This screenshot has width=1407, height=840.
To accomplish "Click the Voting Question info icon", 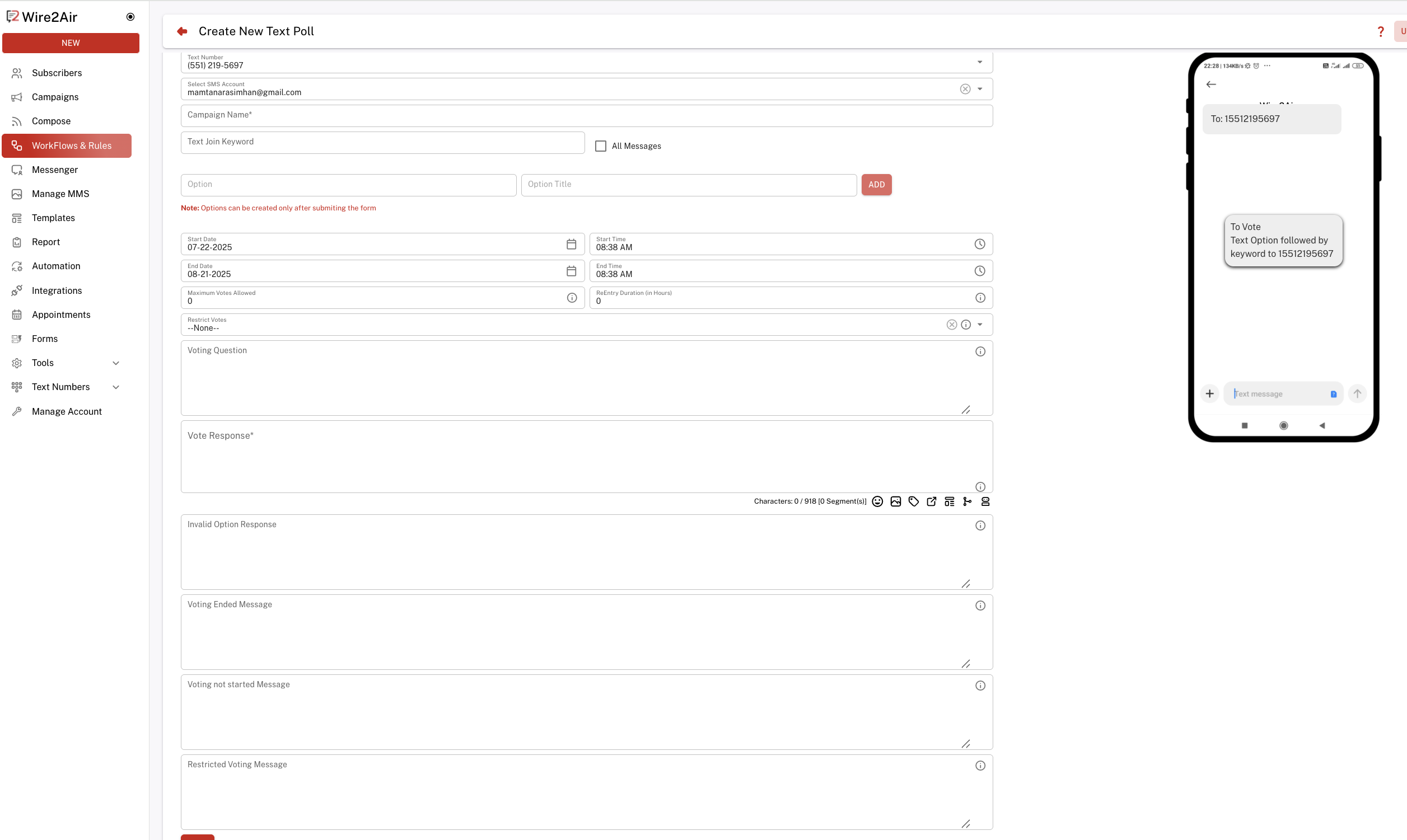I will [980, 351].
